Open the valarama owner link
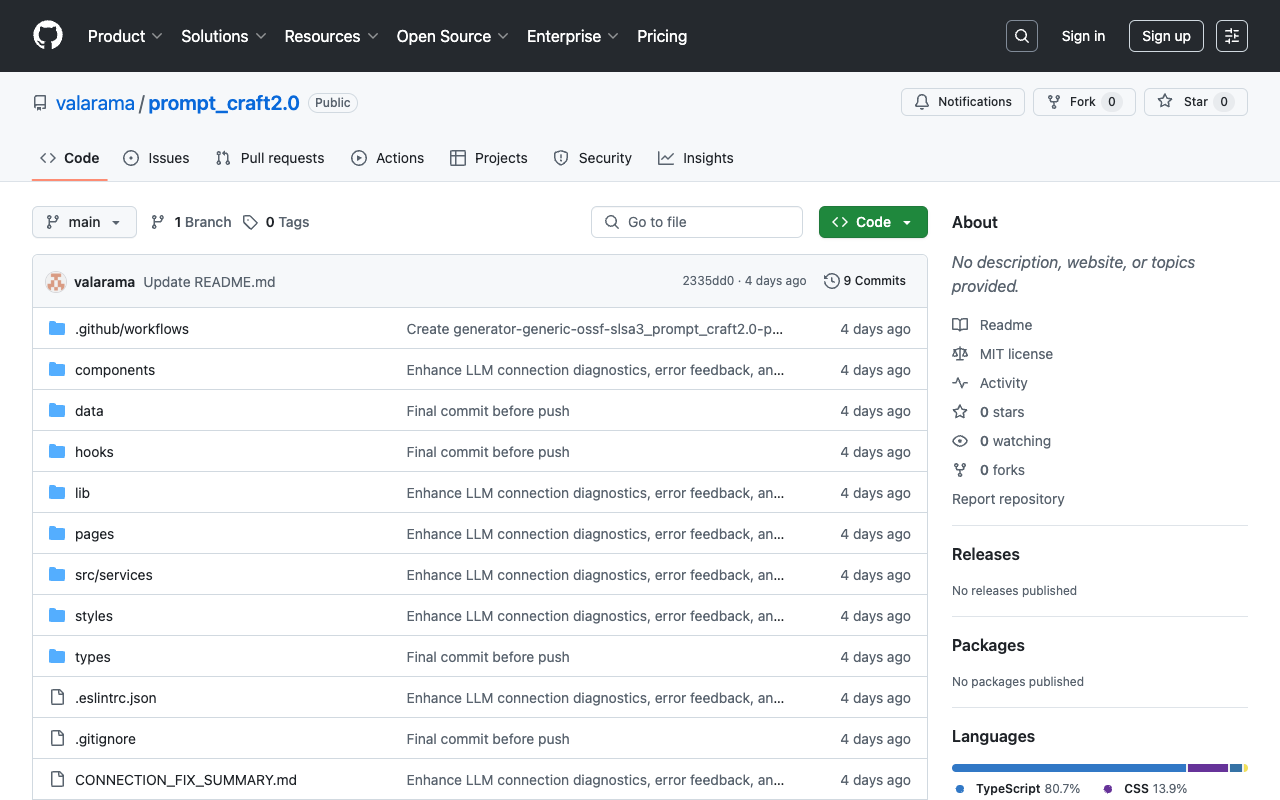This screenshot has height=800, width=1280. coord(95,103)
